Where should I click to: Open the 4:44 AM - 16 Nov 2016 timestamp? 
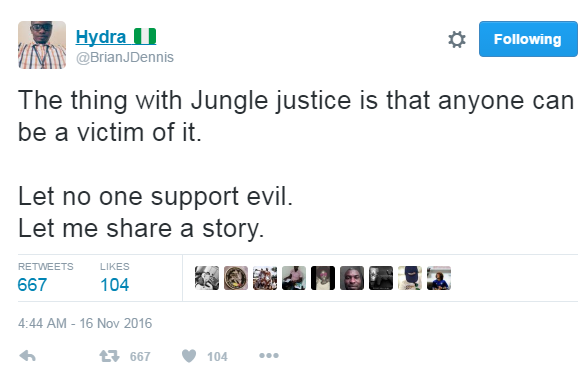[85, 323]
